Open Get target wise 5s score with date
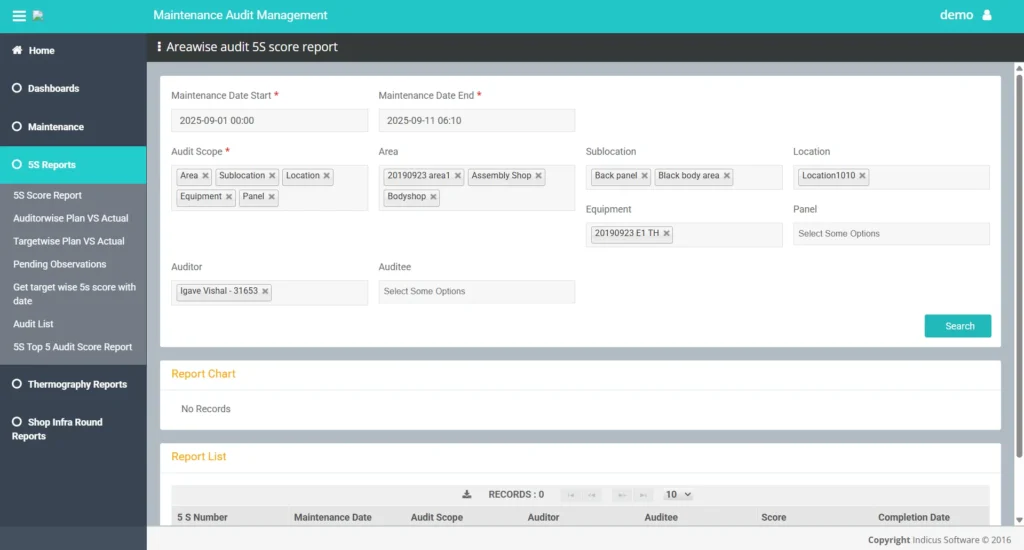Viewport: 1024px width, 550px height. [x=74, y=294]
